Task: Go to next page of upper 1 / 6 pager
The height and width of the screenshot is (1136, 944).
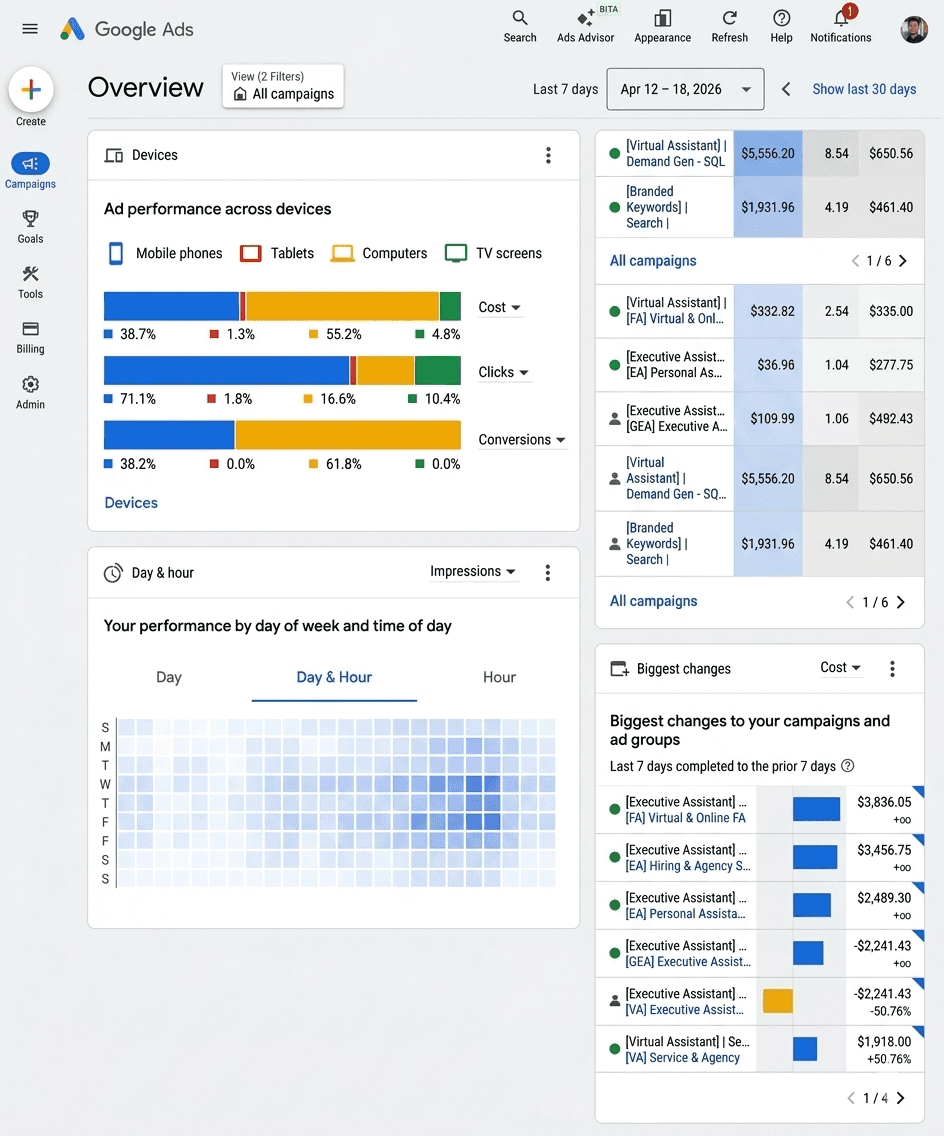Action: (x=903, y=261)
